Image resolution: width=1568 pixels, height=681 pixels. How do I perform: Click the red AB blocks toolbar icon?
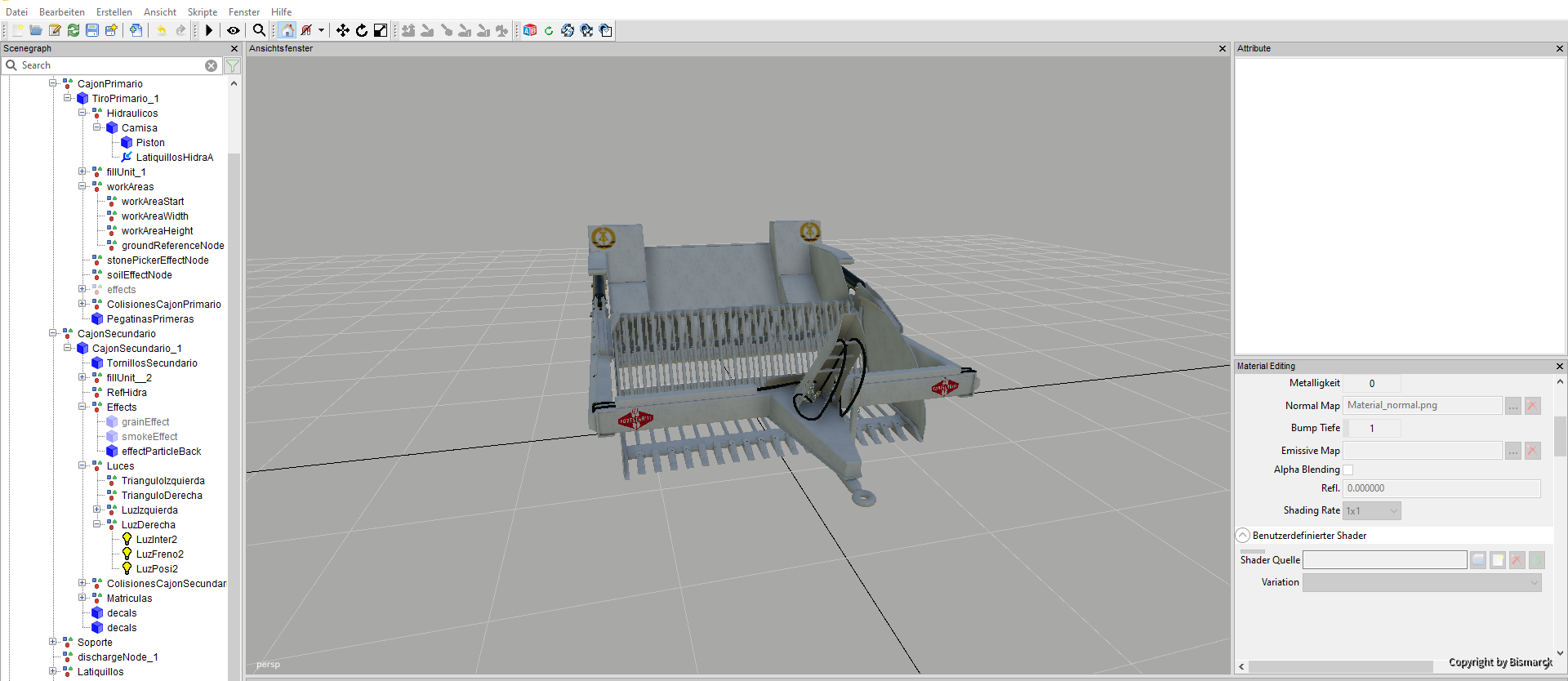(x=530, y=30)
